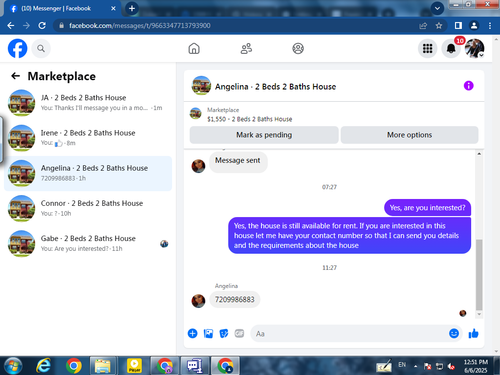Image resolution: width=500 pixels, height=375 pixels.
Task: Open a new browser tab
Action: 132,8
